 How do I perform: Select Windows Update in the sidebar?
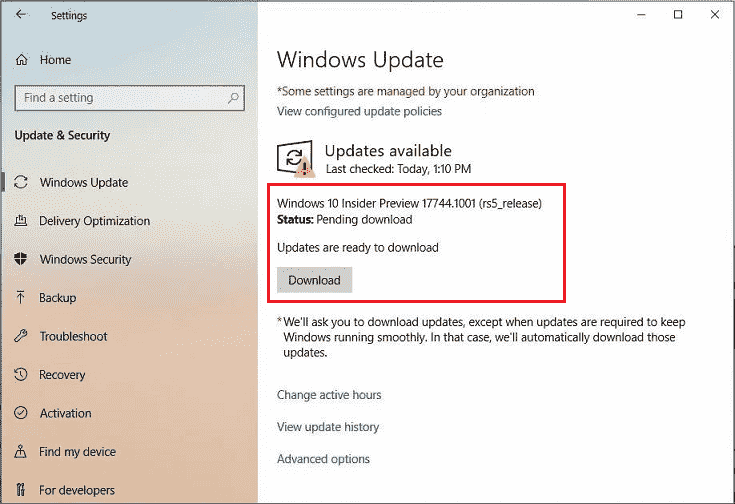[83, 183]
